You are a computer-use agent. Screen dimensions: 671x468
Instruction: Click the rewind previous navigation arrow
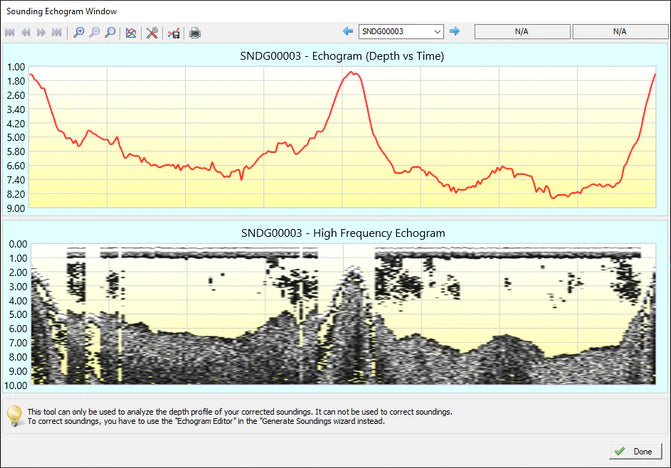click(25, 32)
